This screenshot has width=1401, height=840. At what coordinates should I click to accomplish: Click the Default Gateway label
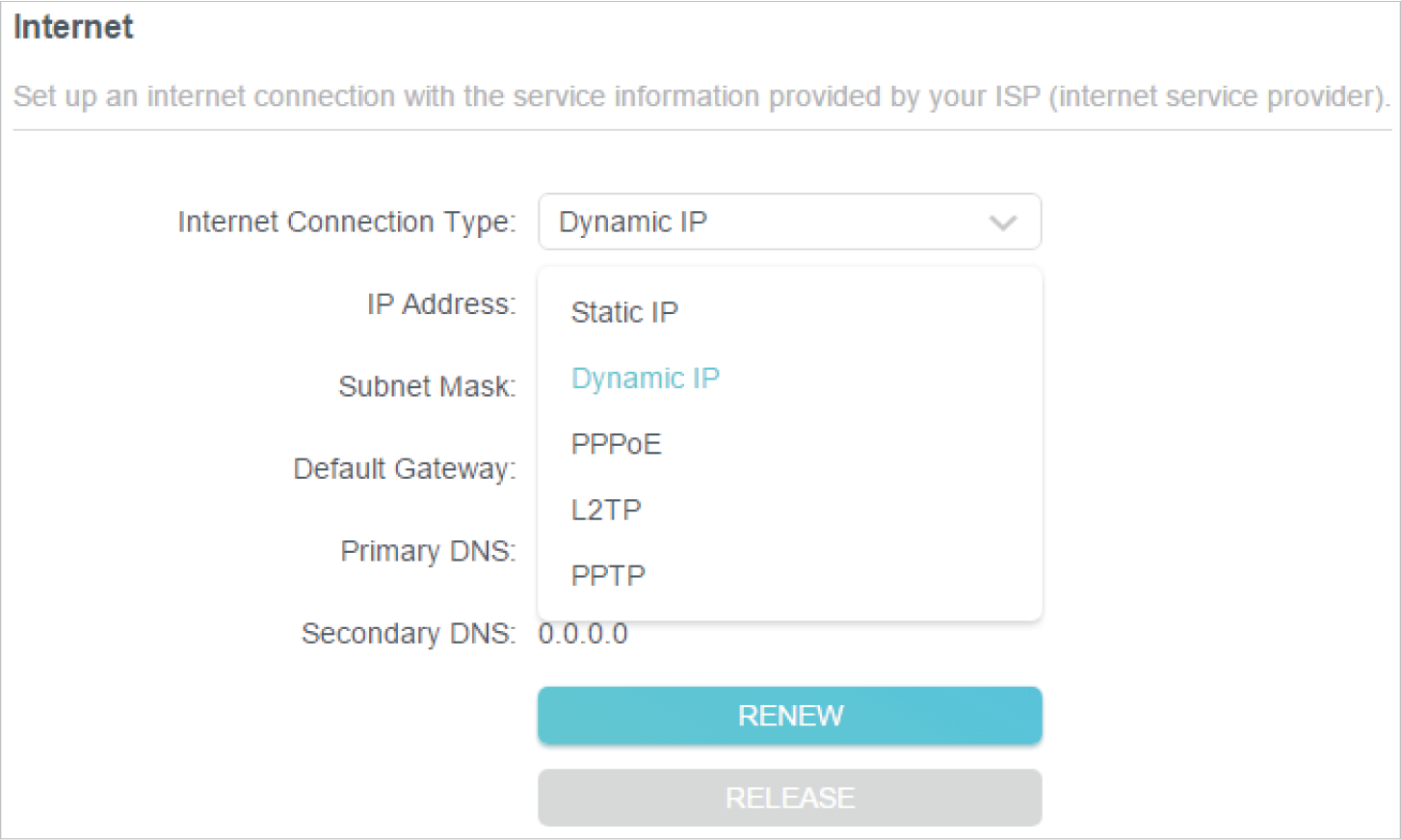click(x=404, y=469)
